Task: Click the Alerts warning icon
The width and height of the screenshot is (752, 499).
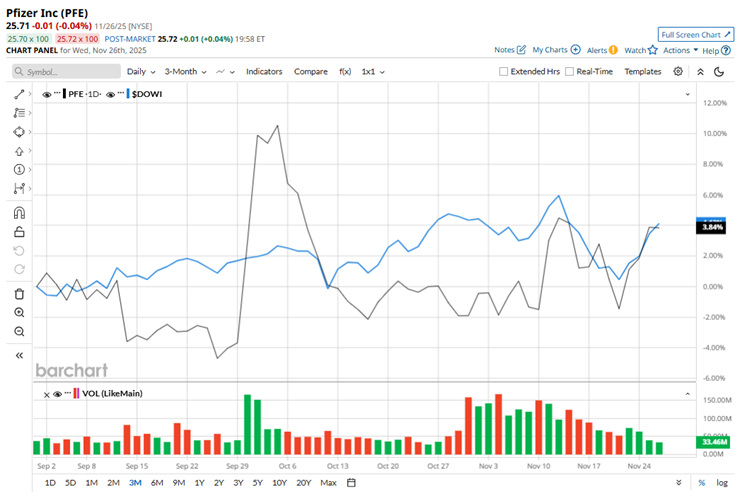Action: (x=613, y=50)
